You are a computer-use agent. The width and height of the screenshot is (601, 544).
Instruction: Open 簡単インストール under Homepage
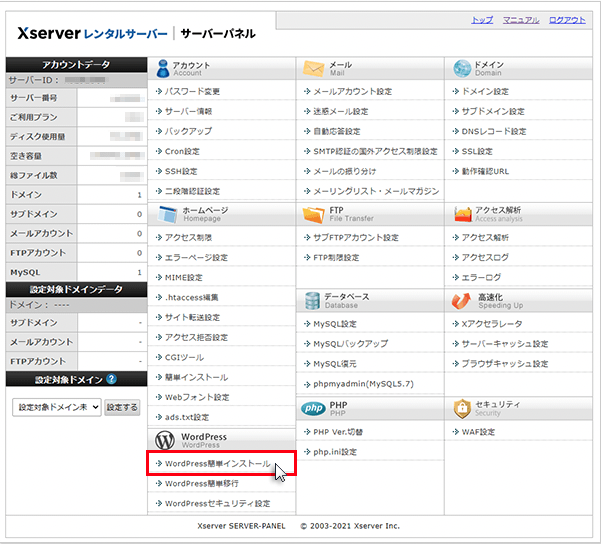(196, 377)
